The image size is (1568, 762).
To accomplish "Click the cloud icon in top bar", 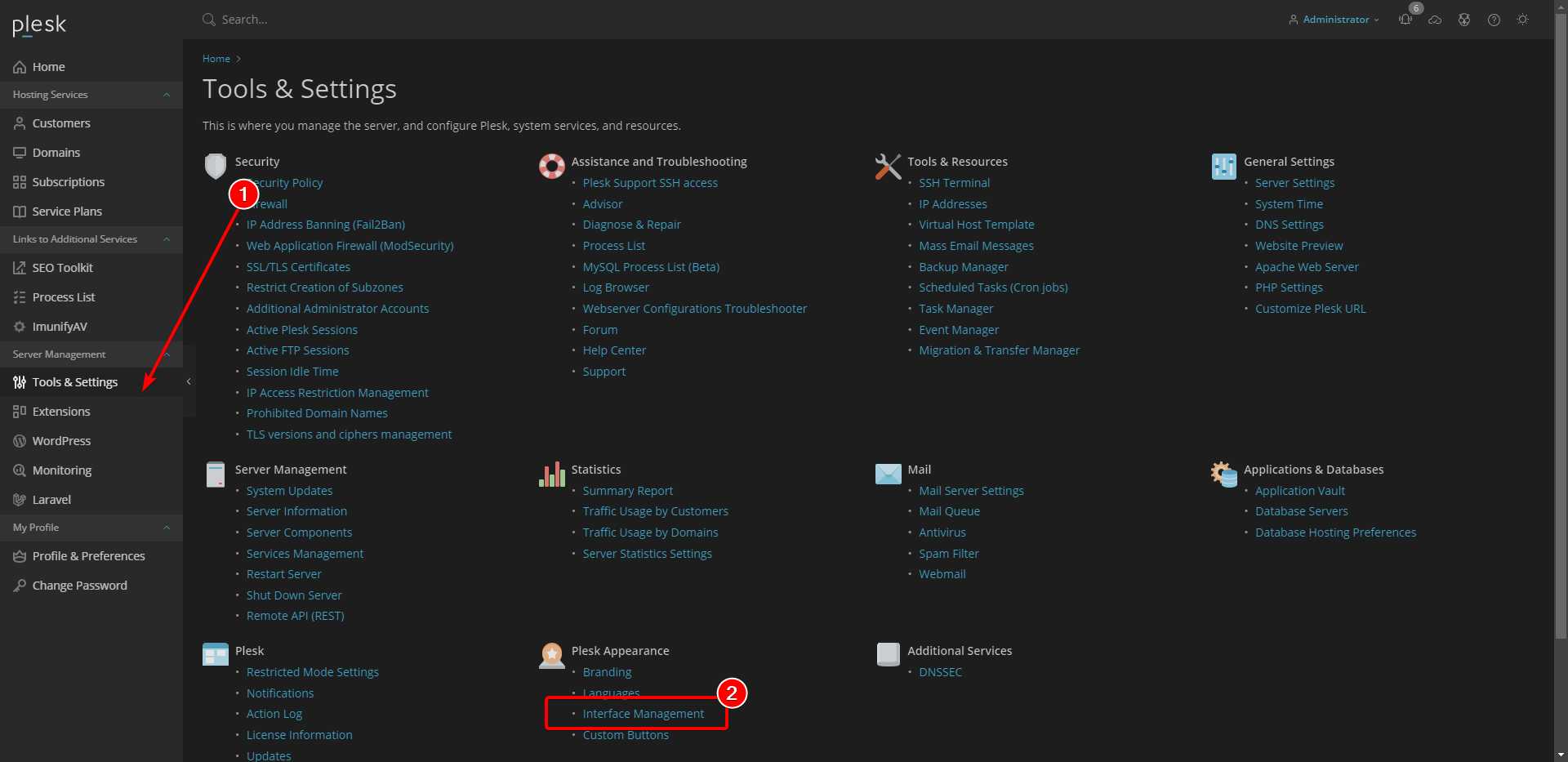I will [x=1435, y=20].
